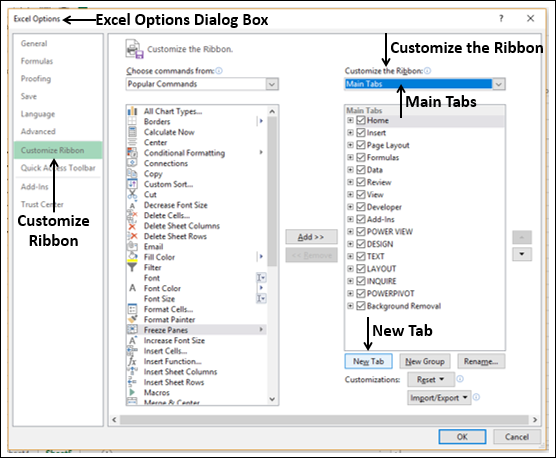This screenshot has height=458, width=556.
Task: Click the Email command icon
Action: [132, 247]
